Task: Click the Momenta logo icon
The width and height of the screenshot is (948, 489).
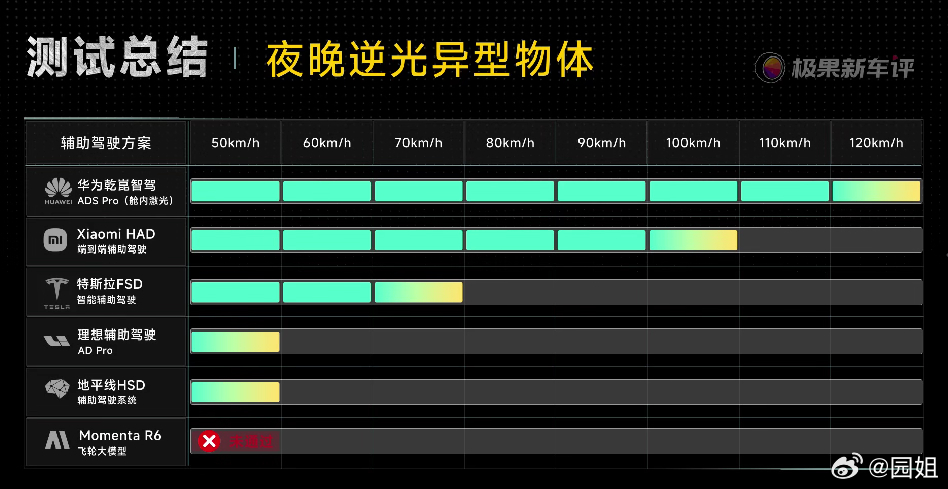Action: click(57, 440)
